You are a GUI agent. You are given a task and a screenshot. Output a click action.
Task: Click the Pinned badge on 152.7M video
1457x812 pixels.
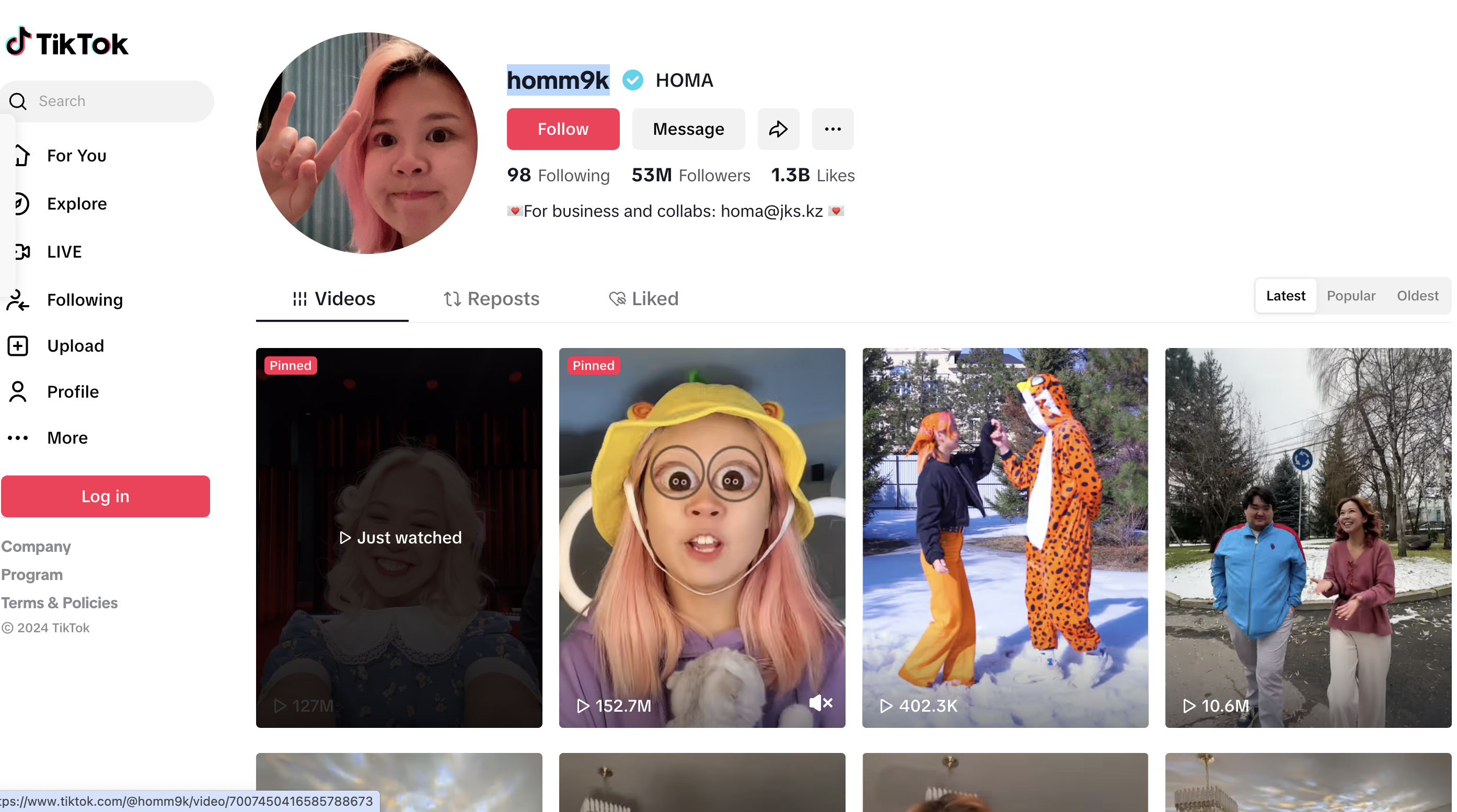coord(593,365)
